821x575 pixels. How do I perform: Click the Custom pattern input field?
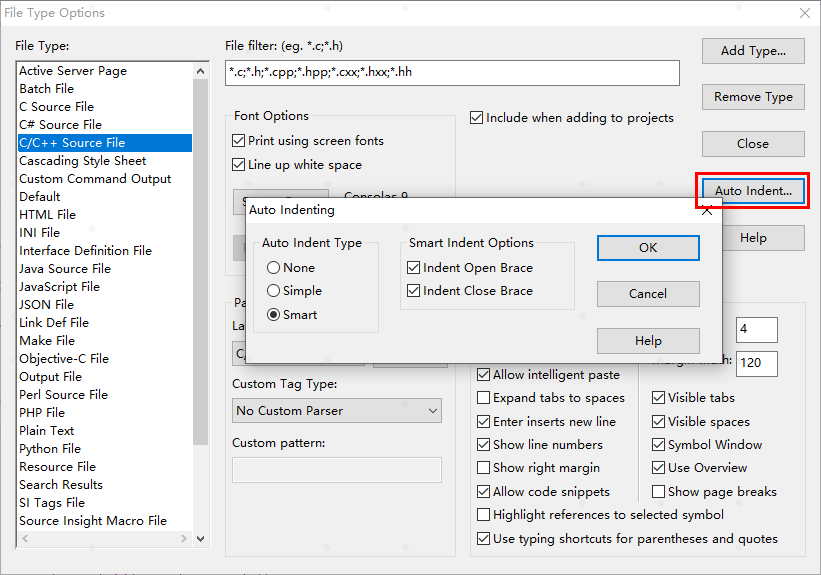pos(337,470)
